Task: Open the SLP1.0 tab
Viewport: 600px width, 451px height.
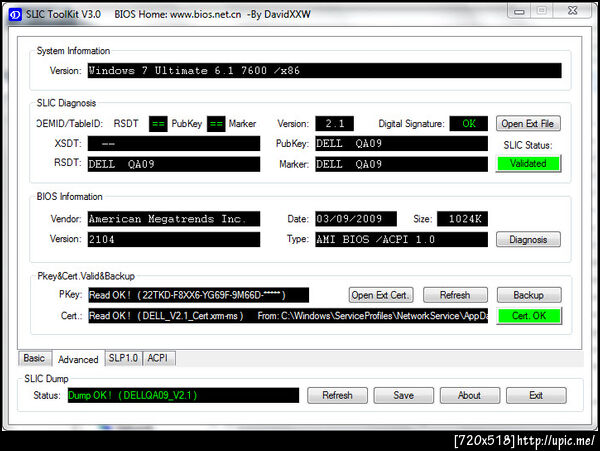Action: [123, 358]
